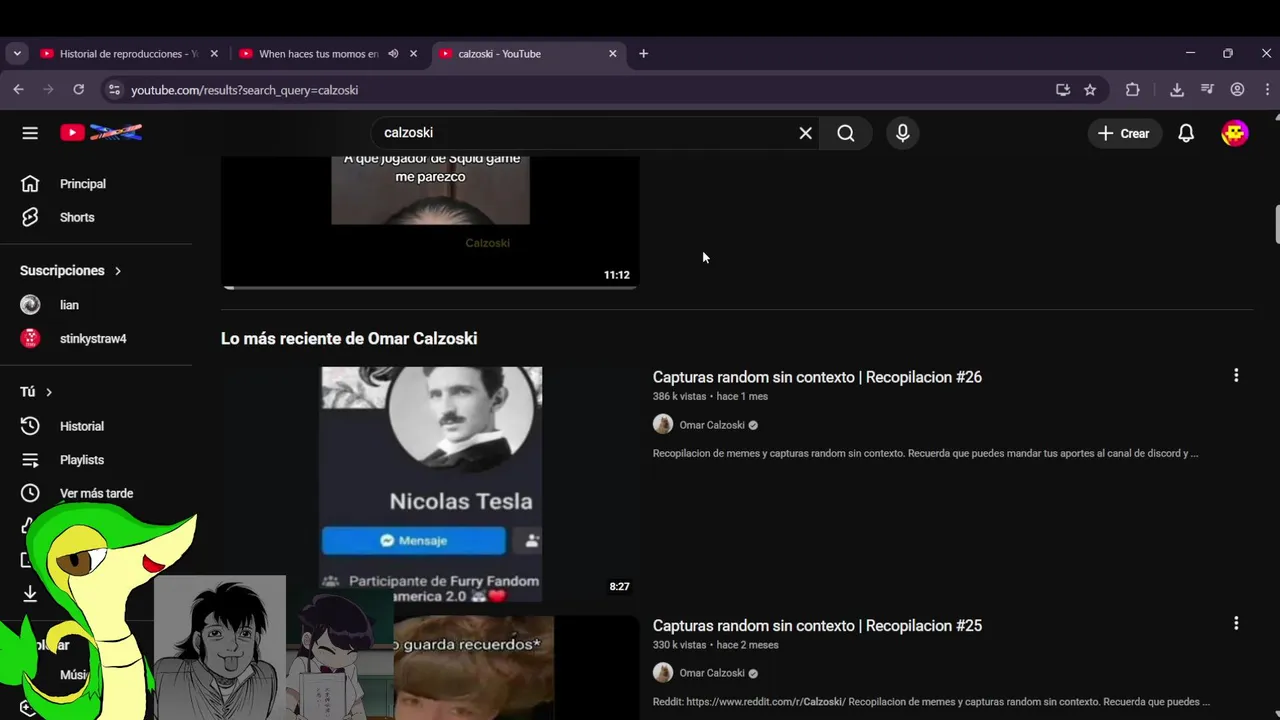Viewport: 1280px width, 720px height.
Task: Click the Ver más tarde clock icon
Action: (x=30, y=493)
